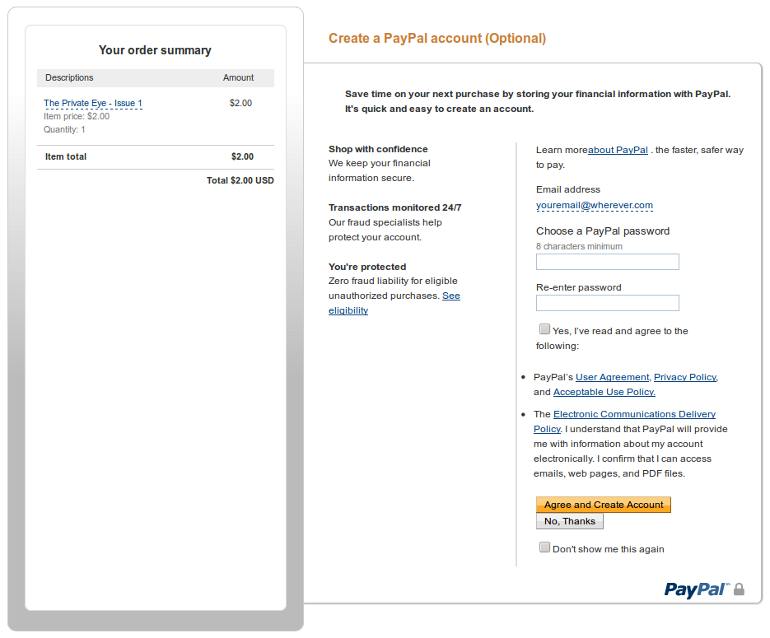The width and height of the screenshot is (770, 638).
Task: Check the agree to terms checkbox
Action: coord(544,329)
